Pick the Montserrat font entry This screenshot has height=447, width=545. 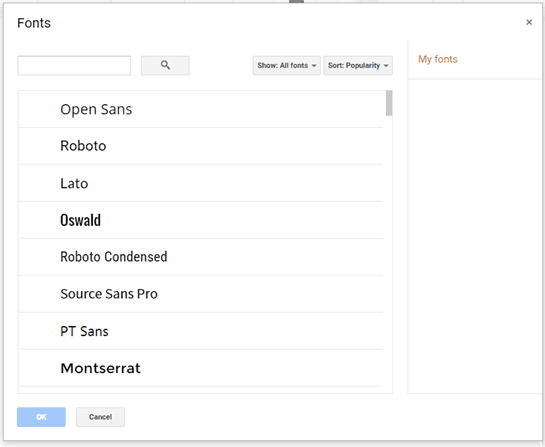[201, 368]
